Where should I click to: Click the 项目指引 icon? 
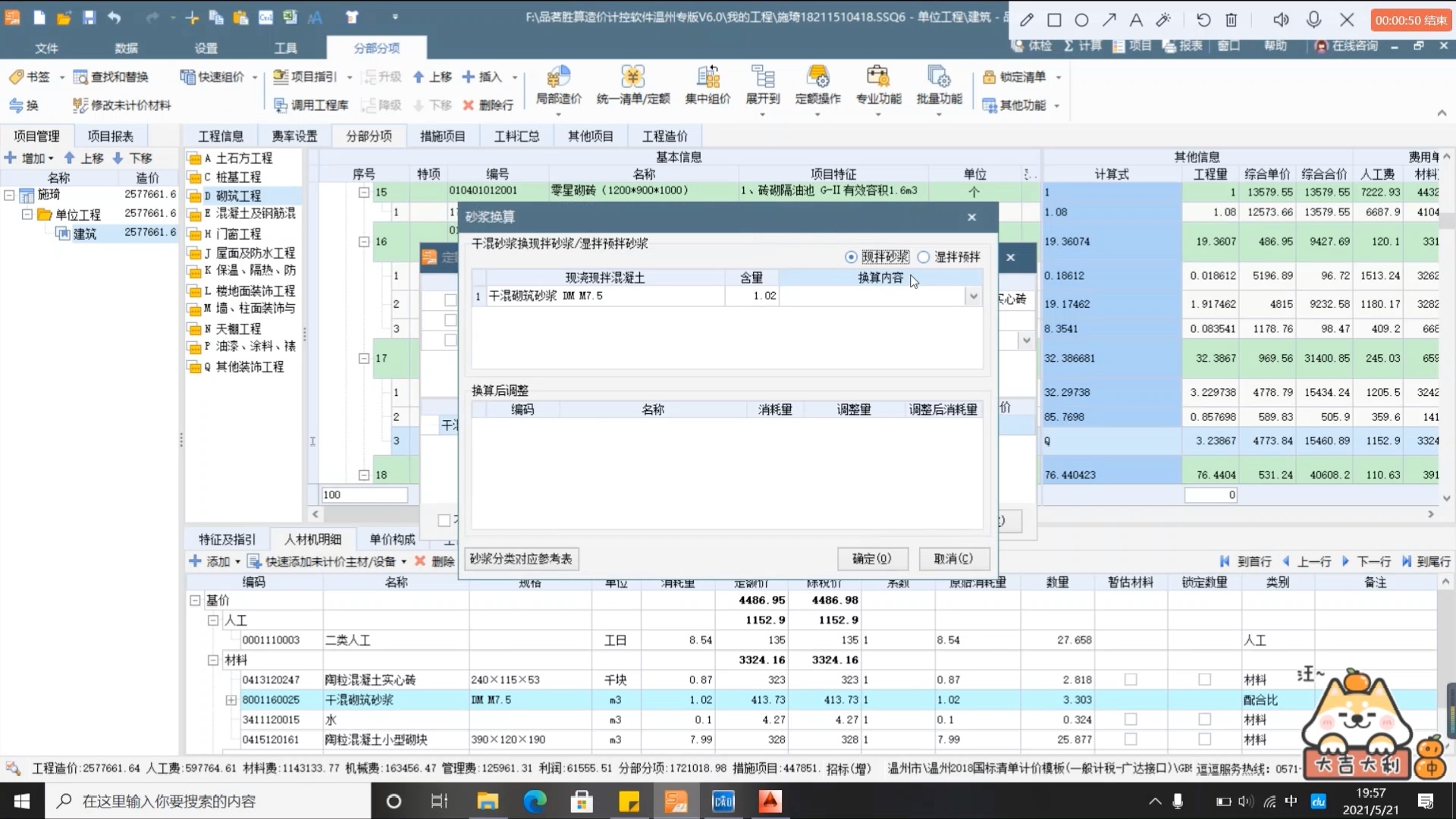click(281, 77)
